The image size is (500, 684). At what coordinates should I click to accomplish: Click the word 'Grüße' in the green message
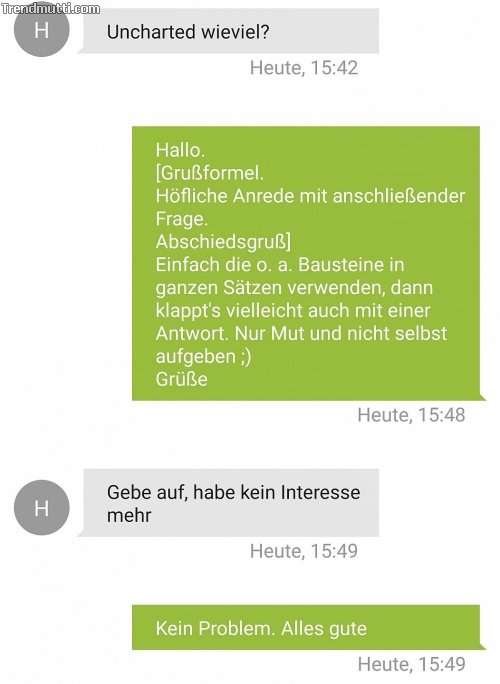[182, 379]
